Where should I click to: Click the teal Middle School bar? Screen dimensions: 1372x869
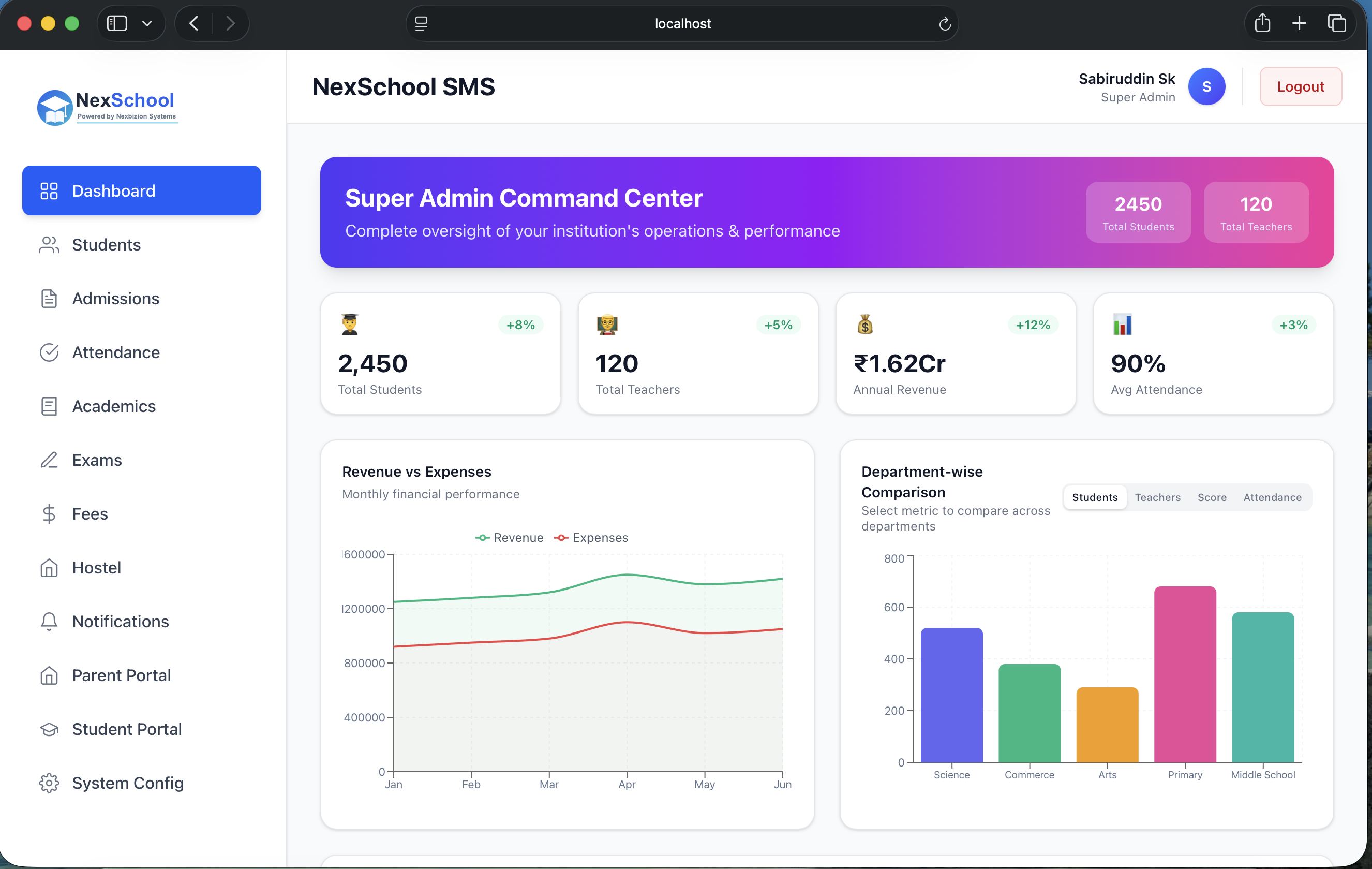(x=1263, y=687)
